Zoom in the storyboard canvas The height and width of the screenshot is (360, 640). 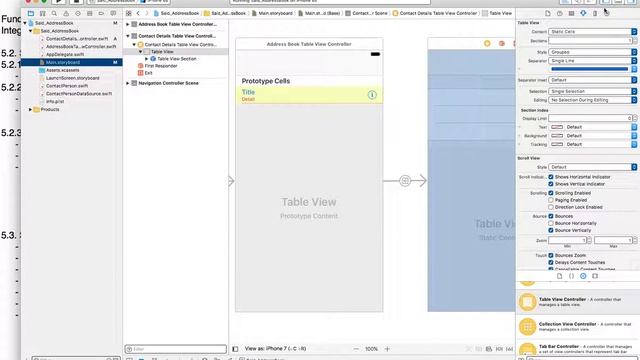click(387, 349)
